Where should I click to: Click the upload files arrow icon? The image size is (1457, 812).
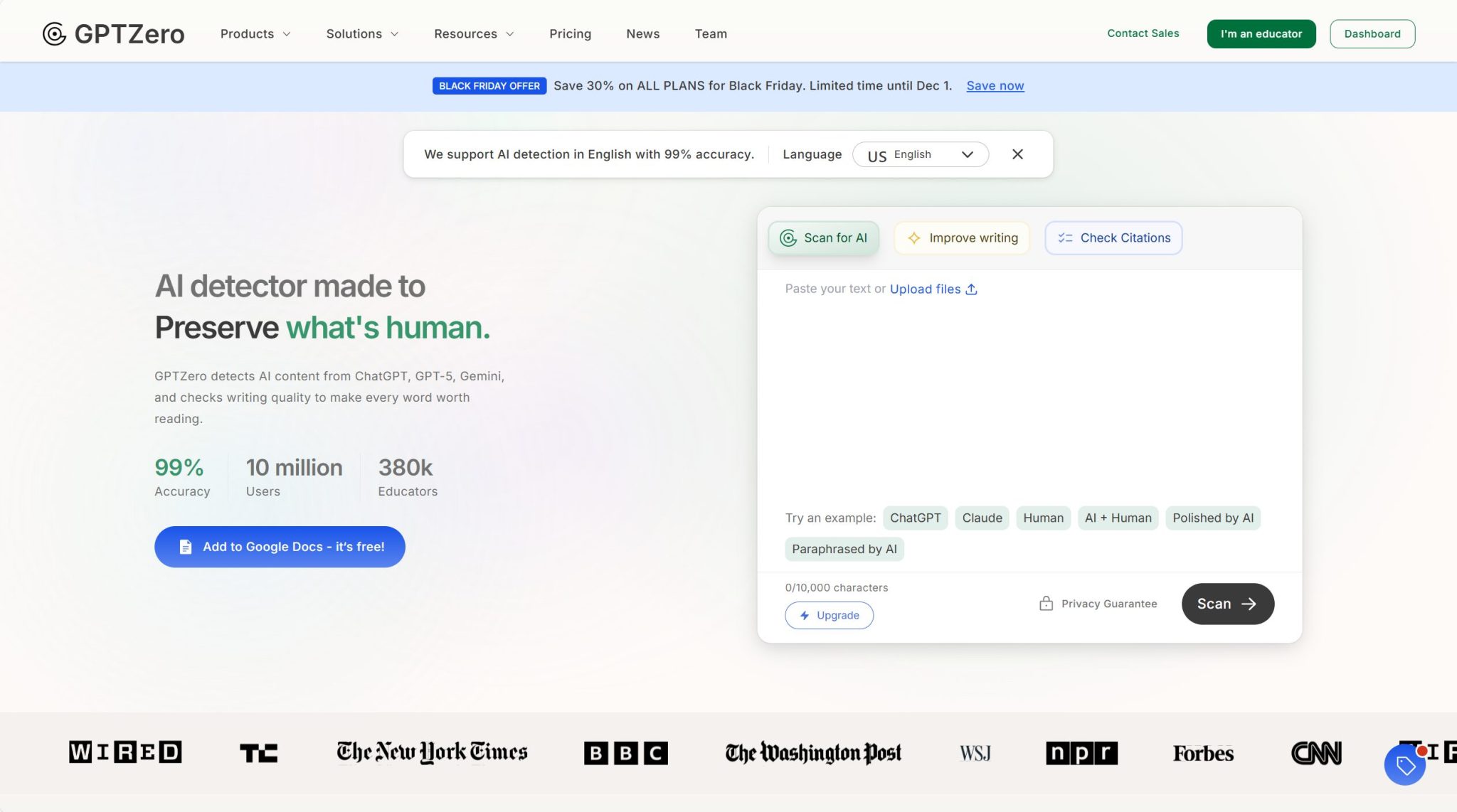pyautogui.click(x=971, y=289)
